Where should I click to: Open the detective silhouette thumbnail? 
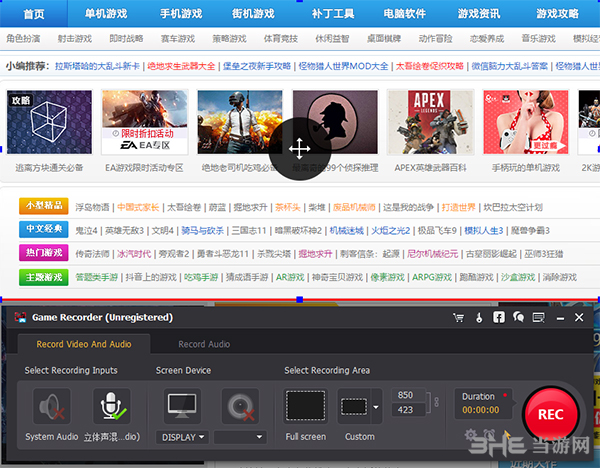tap(335, 122)
